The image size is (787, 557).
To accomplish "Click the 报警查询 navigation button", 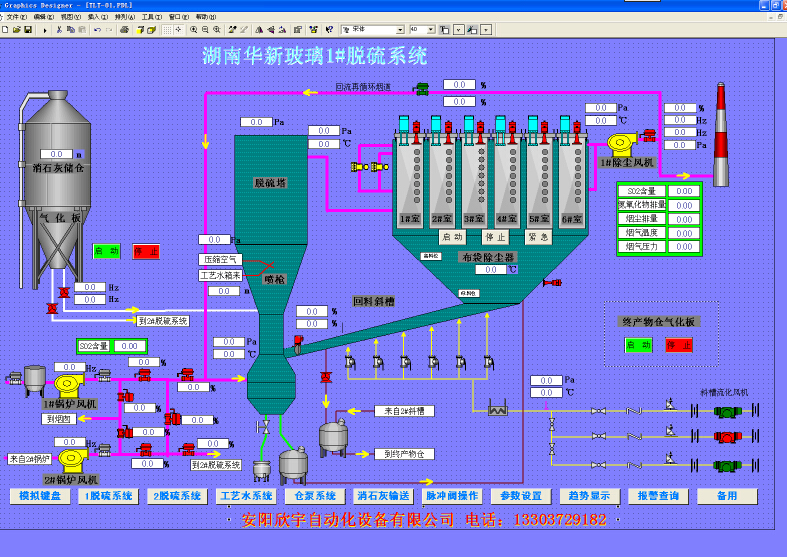I will 659,496.
